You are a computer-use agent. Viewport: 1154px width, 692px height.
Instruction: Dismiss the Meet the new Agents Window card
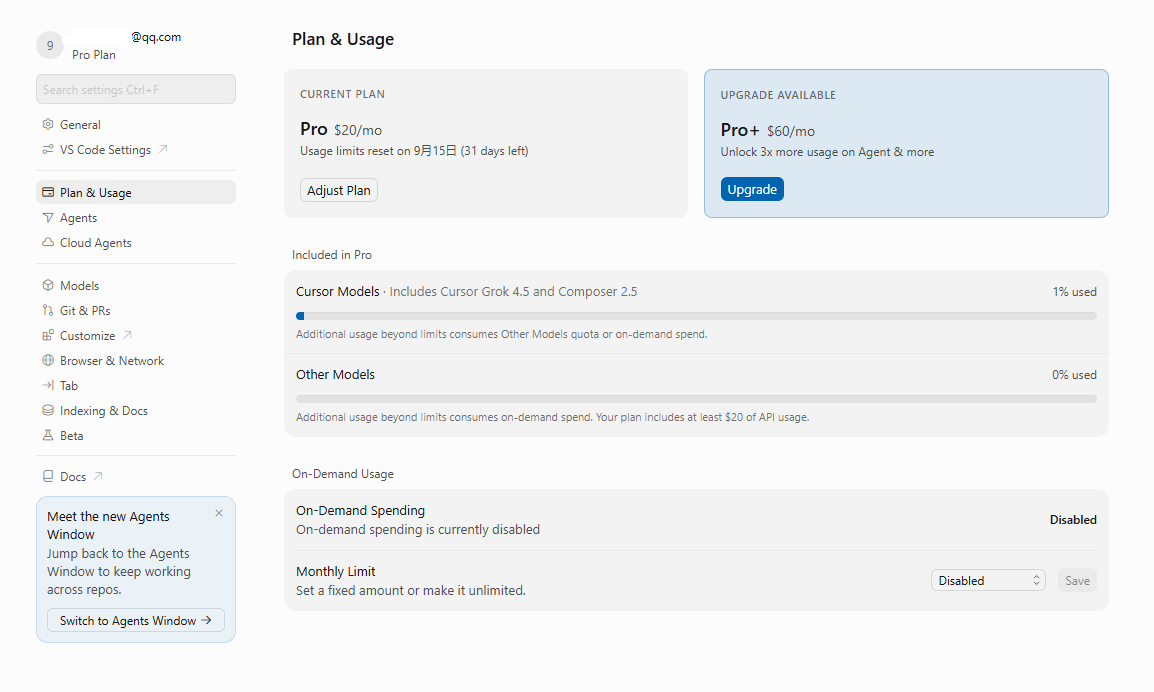pyautogui.click(x=219, y=513)
